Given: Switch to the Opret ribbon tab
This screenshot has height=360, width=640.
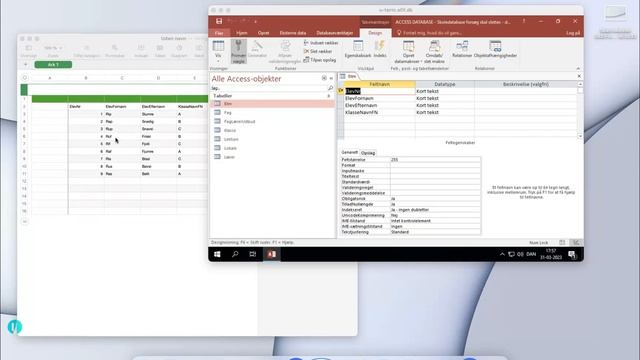Looking at the screenshot, I should (x=263, y=33).
